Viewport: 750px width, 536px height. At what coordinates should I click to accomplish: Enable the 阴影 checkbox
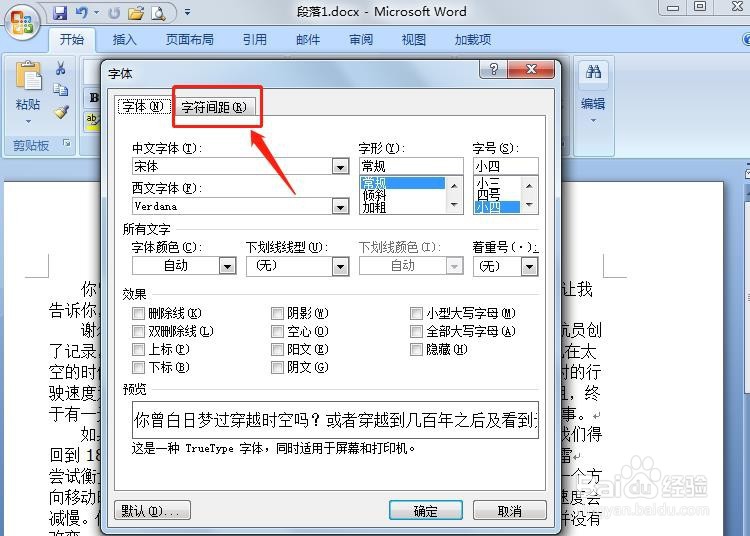pos(277,314)
